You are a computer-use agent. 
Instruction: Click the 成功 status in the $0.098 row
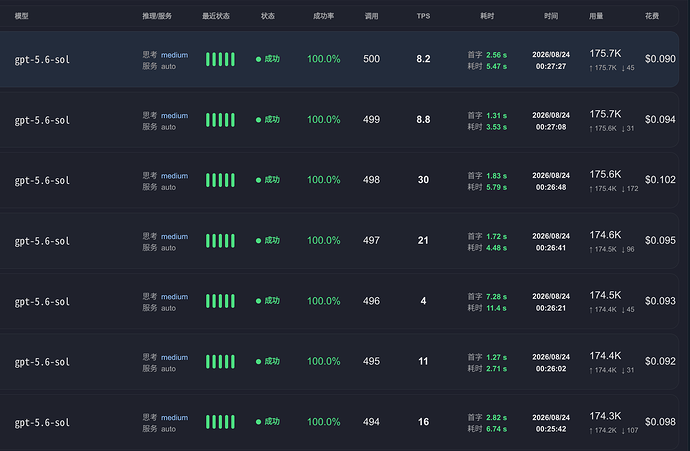click(x=268, y=422)
